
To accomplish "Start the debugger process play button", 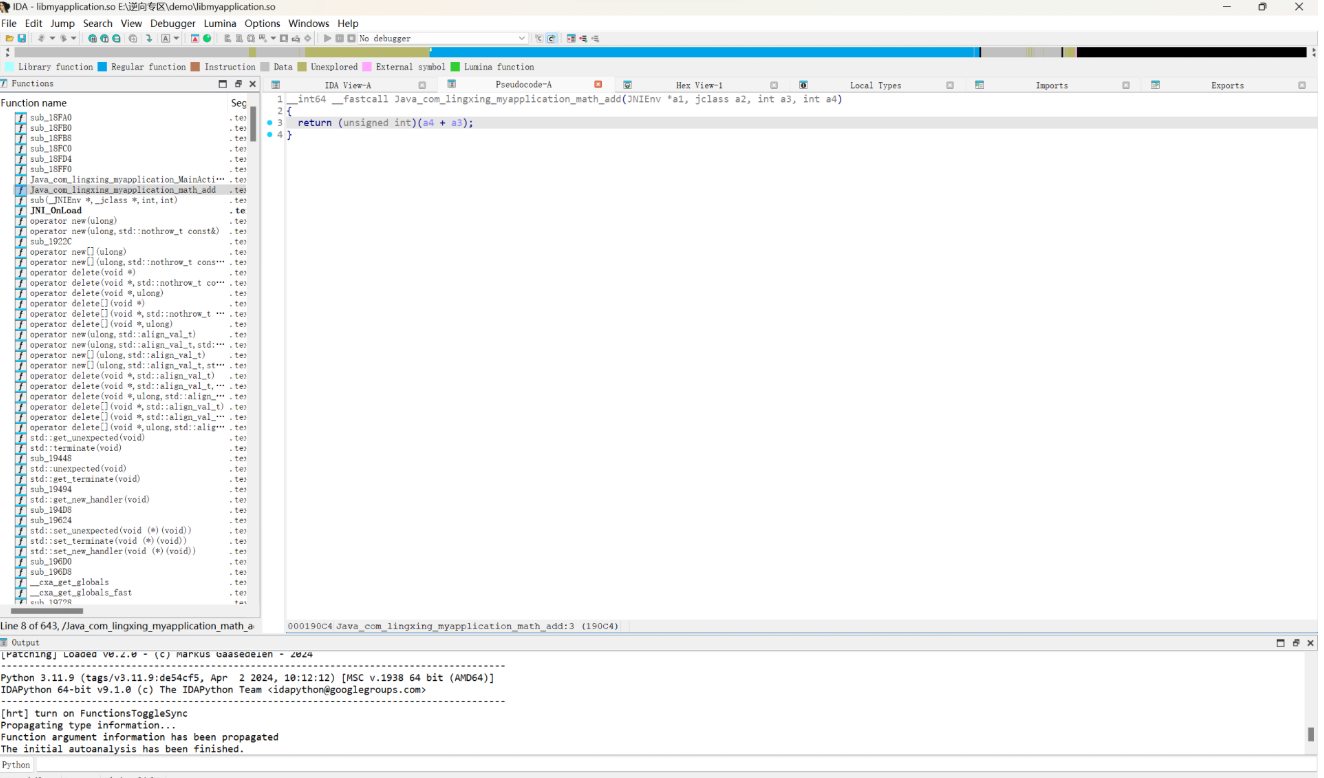I will 327,38.
